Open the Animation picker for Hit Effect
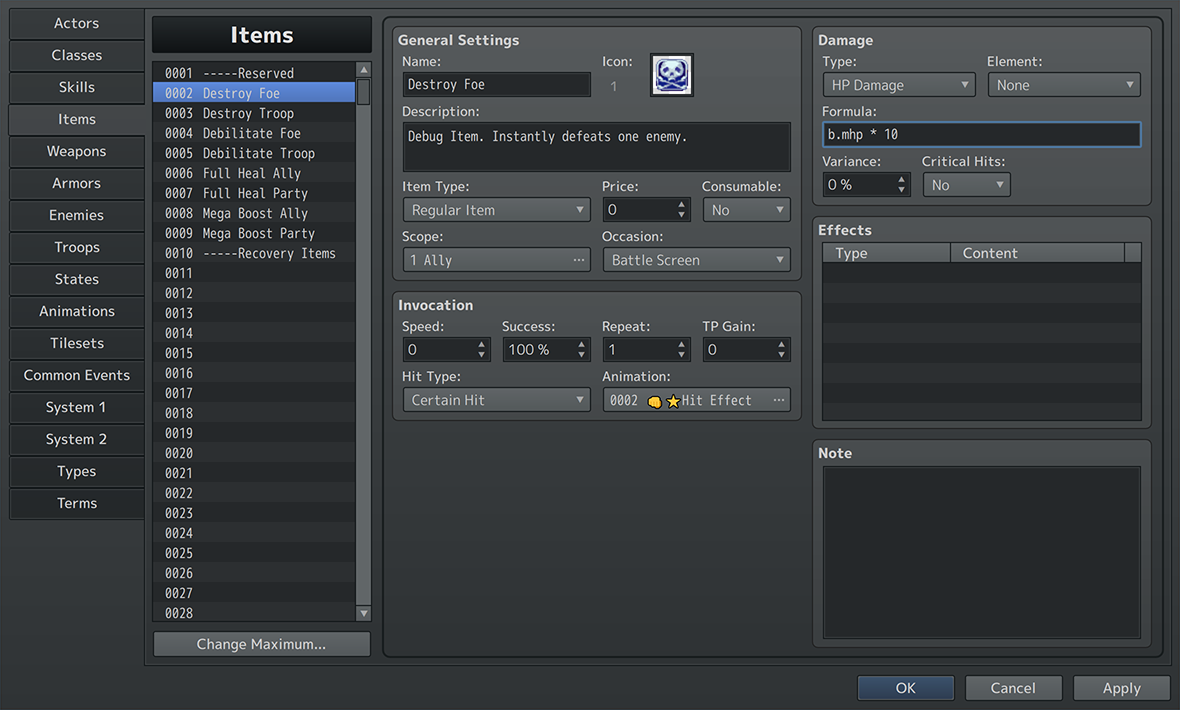 (778, 400)
